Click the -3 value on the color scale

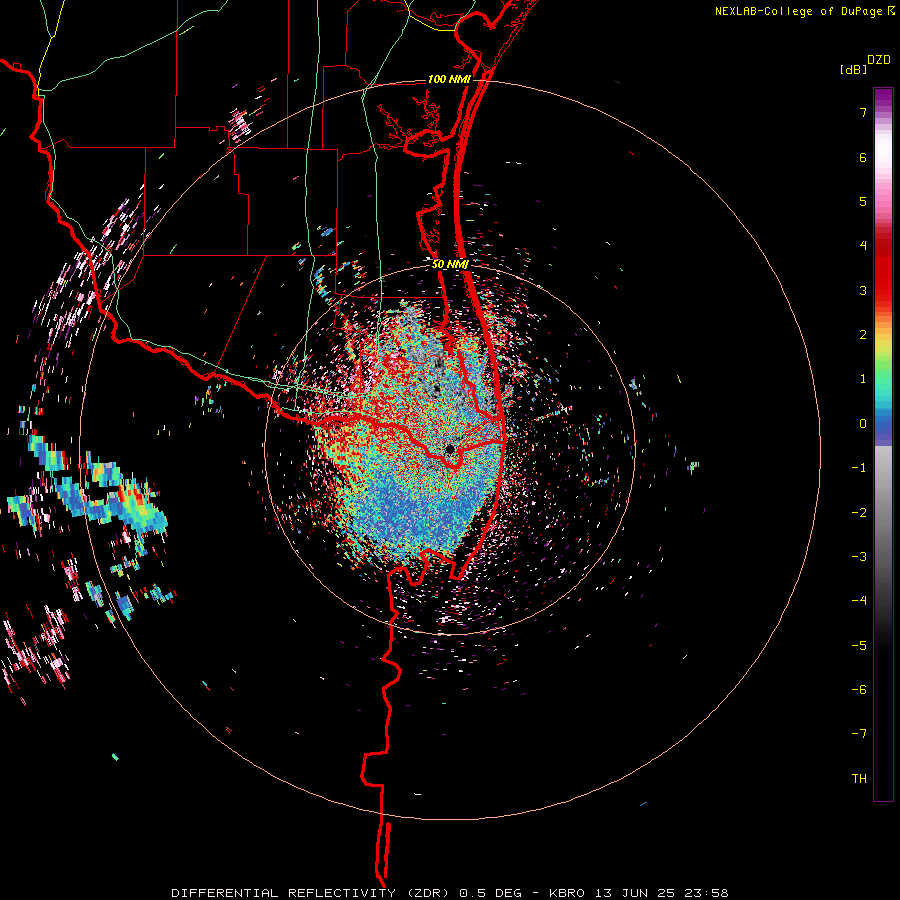859,557
